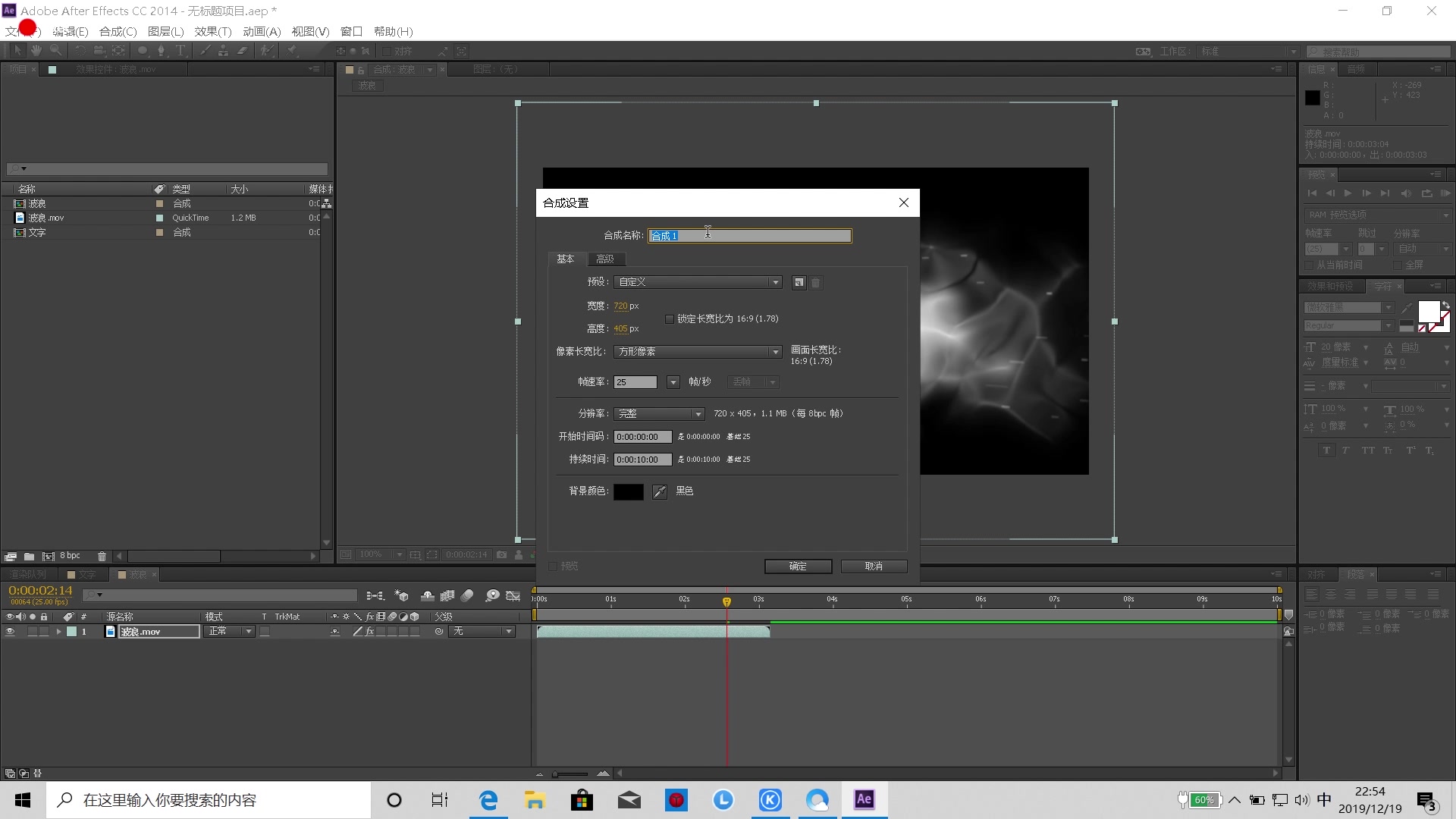Enable Motion Blur for timeline layers
This screenshot has width=1456, height=819.
click(x=467, y=596)
